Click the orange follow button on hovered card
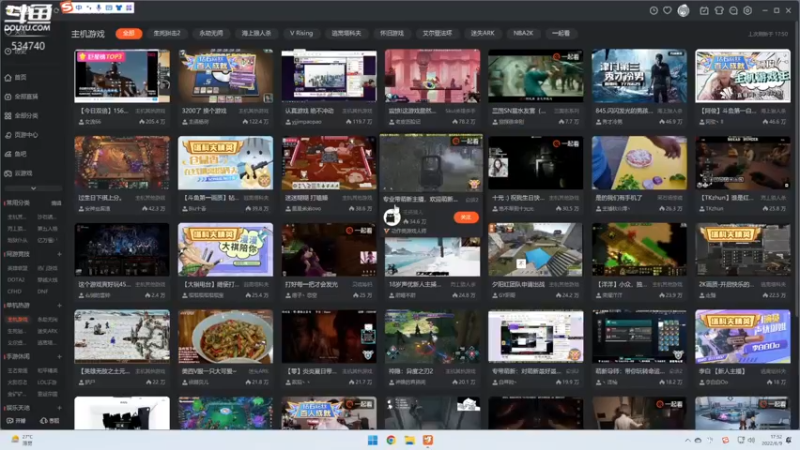 pyautogui.click(x=466, y=217)
